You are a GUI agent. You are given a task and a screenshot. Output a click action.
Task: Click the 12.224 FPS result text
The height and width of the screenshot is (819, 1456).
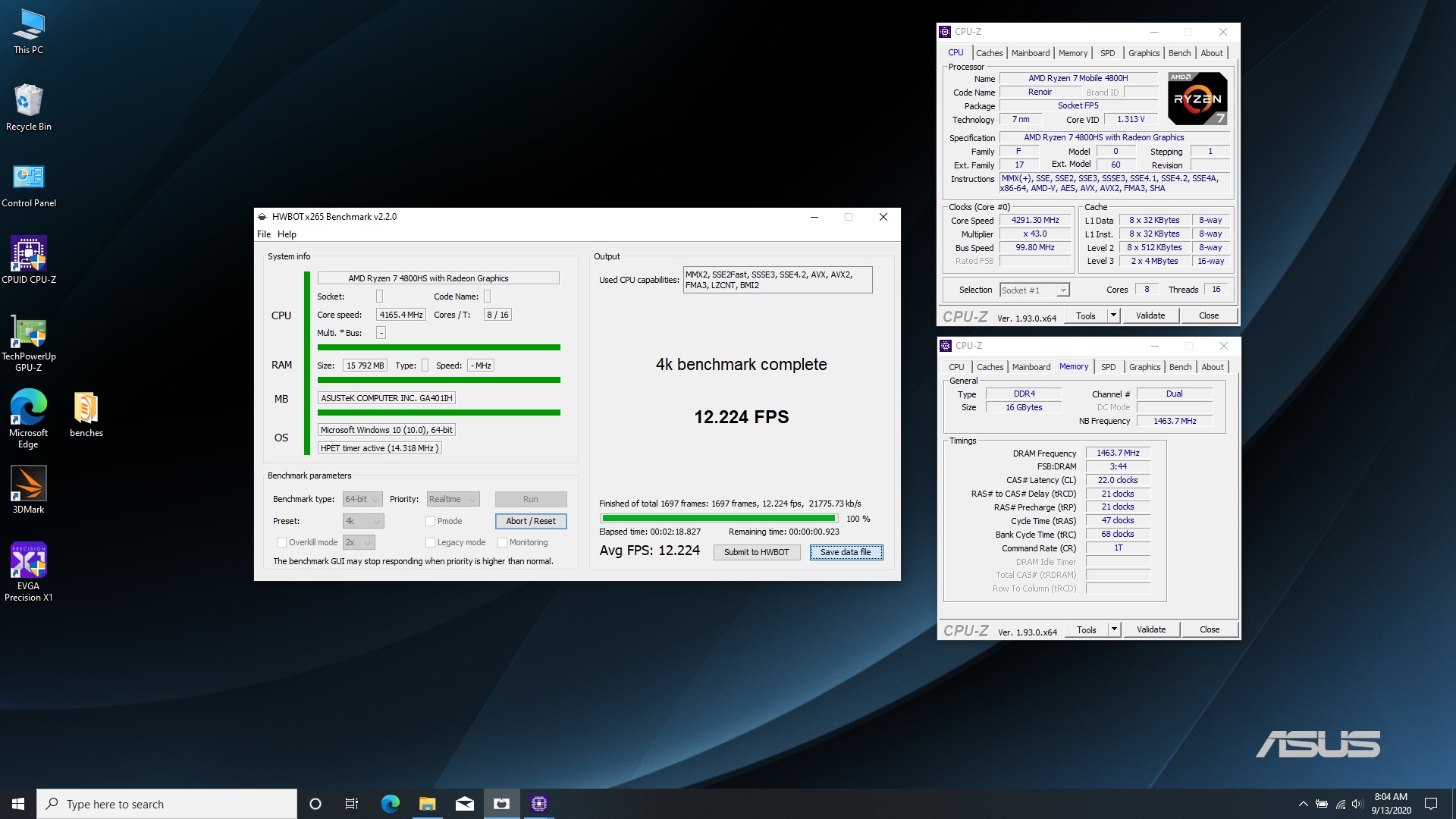742,417
